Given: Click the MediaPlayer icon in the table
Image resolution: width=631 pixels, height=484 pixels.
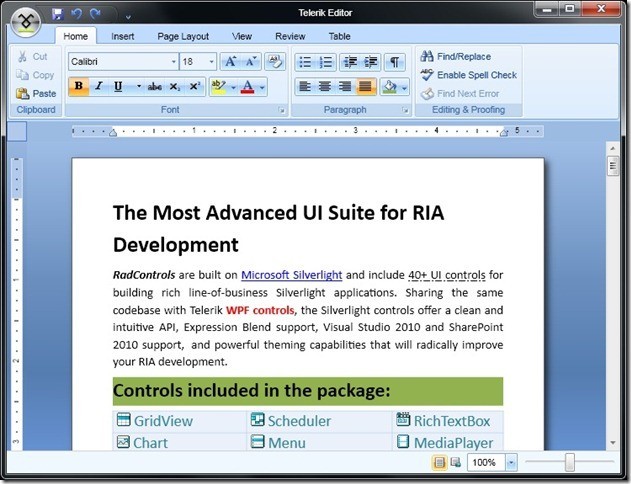Looking at the screenshot, I should [x=403, y=441].
